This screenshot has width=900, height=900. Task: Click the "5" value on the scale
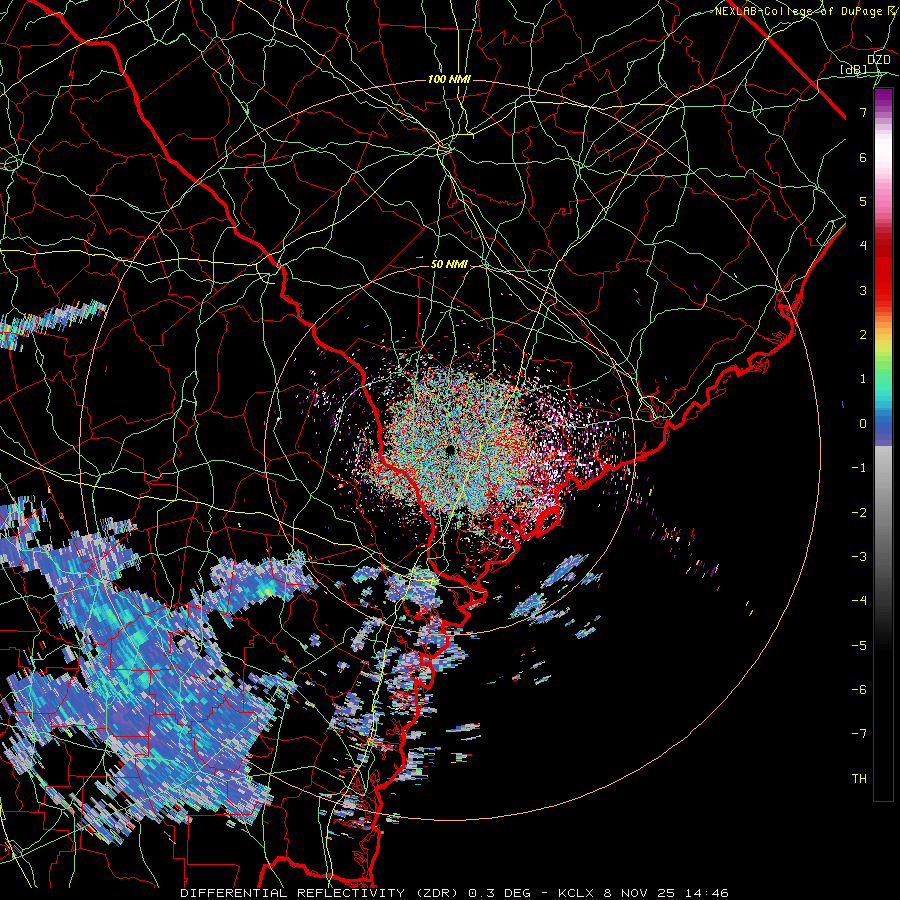tap(863, 201)
